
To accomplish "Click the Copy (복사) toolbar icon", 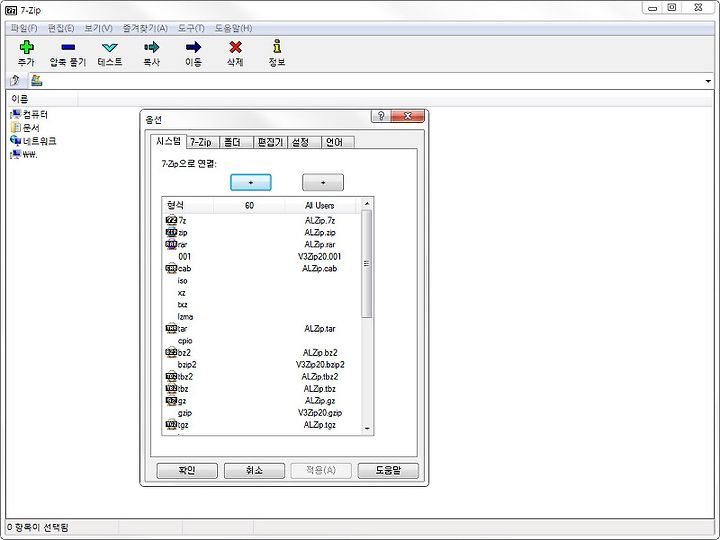I will [152, 47].
